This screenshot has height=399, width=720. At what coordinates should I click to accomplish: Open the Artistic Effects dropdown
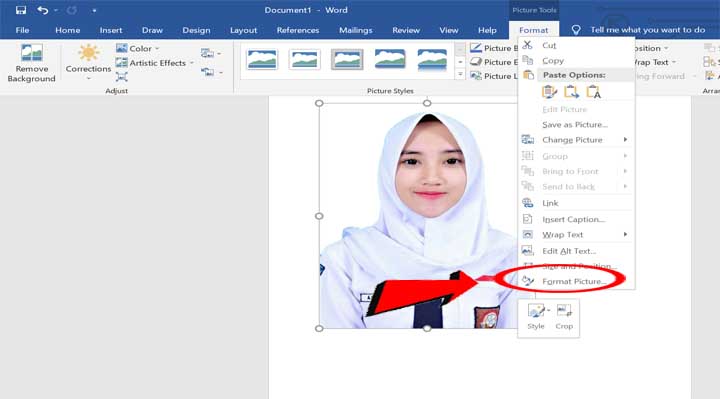click(155, 63)
